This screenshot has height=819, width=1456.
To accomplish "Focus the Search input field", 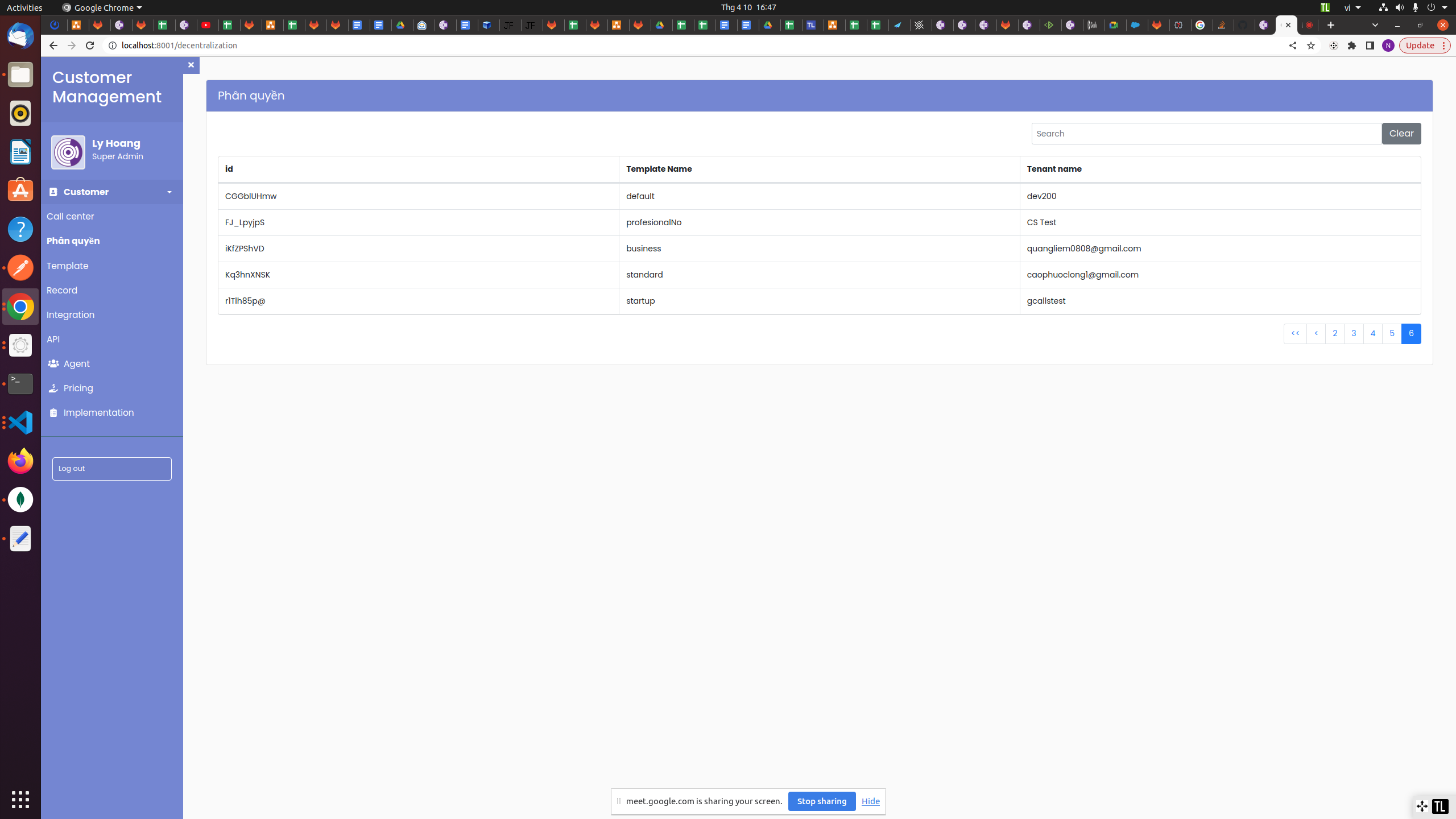I will click(x=1206, y=134).
